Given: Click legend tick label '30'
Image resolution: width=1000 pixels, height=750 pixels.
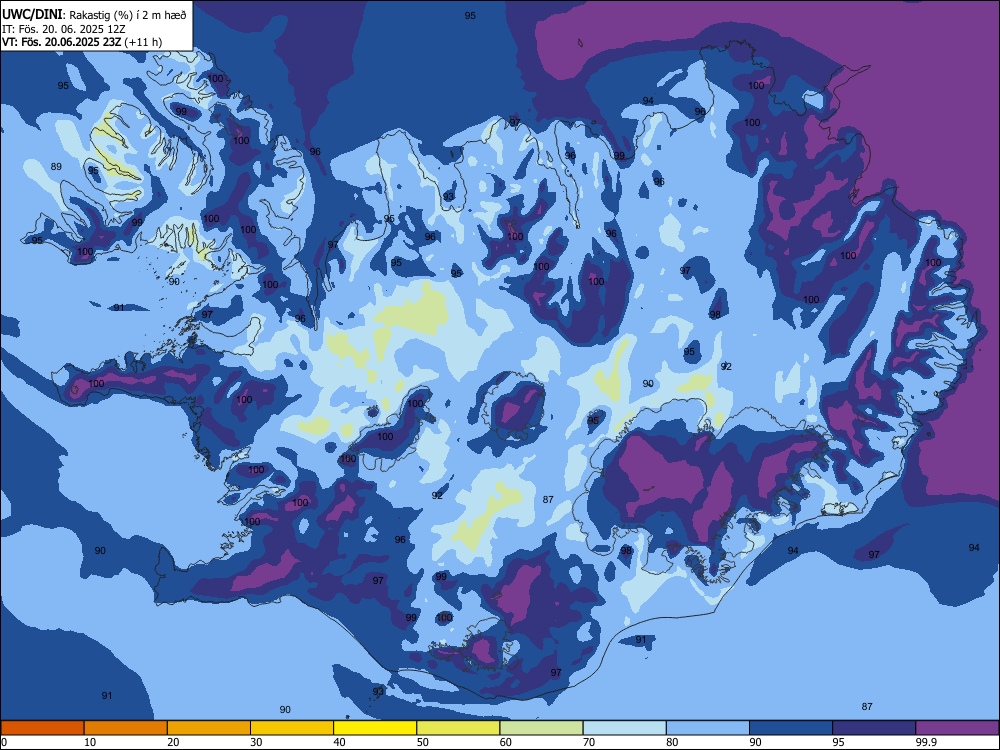Looking at the screenshot, I should pos(256,742).
